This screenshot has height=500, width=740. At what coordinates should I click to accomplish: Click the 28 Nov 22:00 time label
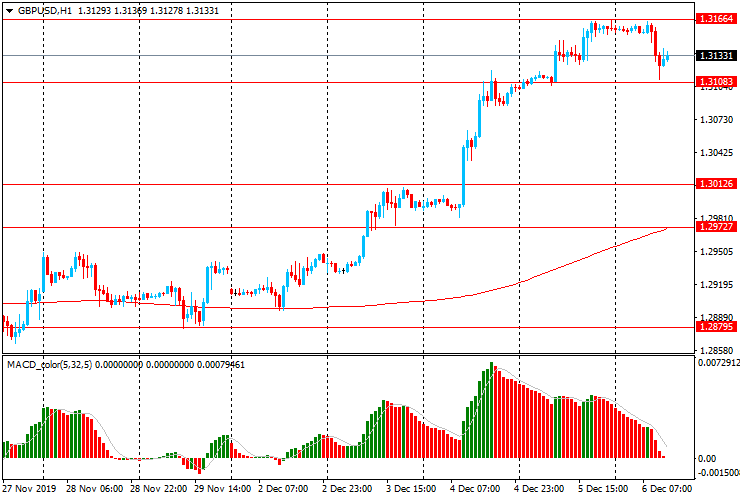159,489
